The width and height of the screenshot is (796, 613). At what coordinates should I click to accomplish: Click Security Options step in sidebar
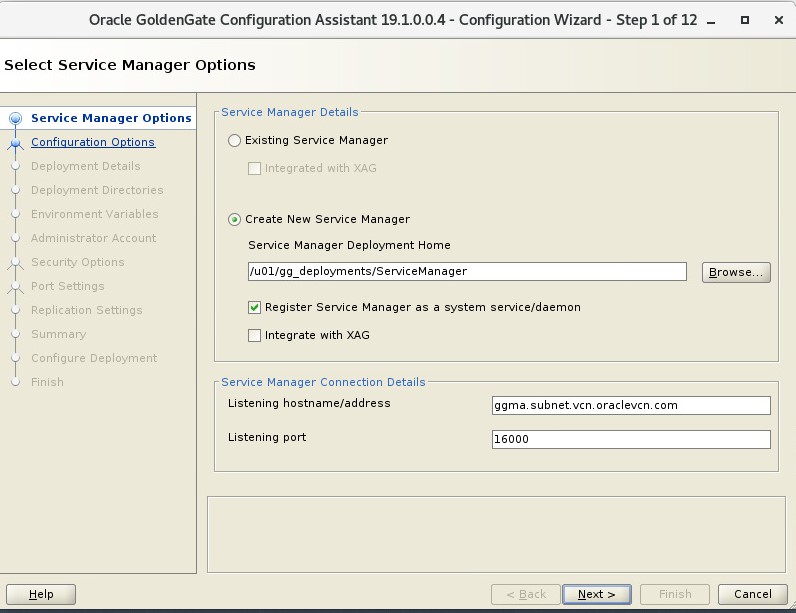[x=78, y=262]
